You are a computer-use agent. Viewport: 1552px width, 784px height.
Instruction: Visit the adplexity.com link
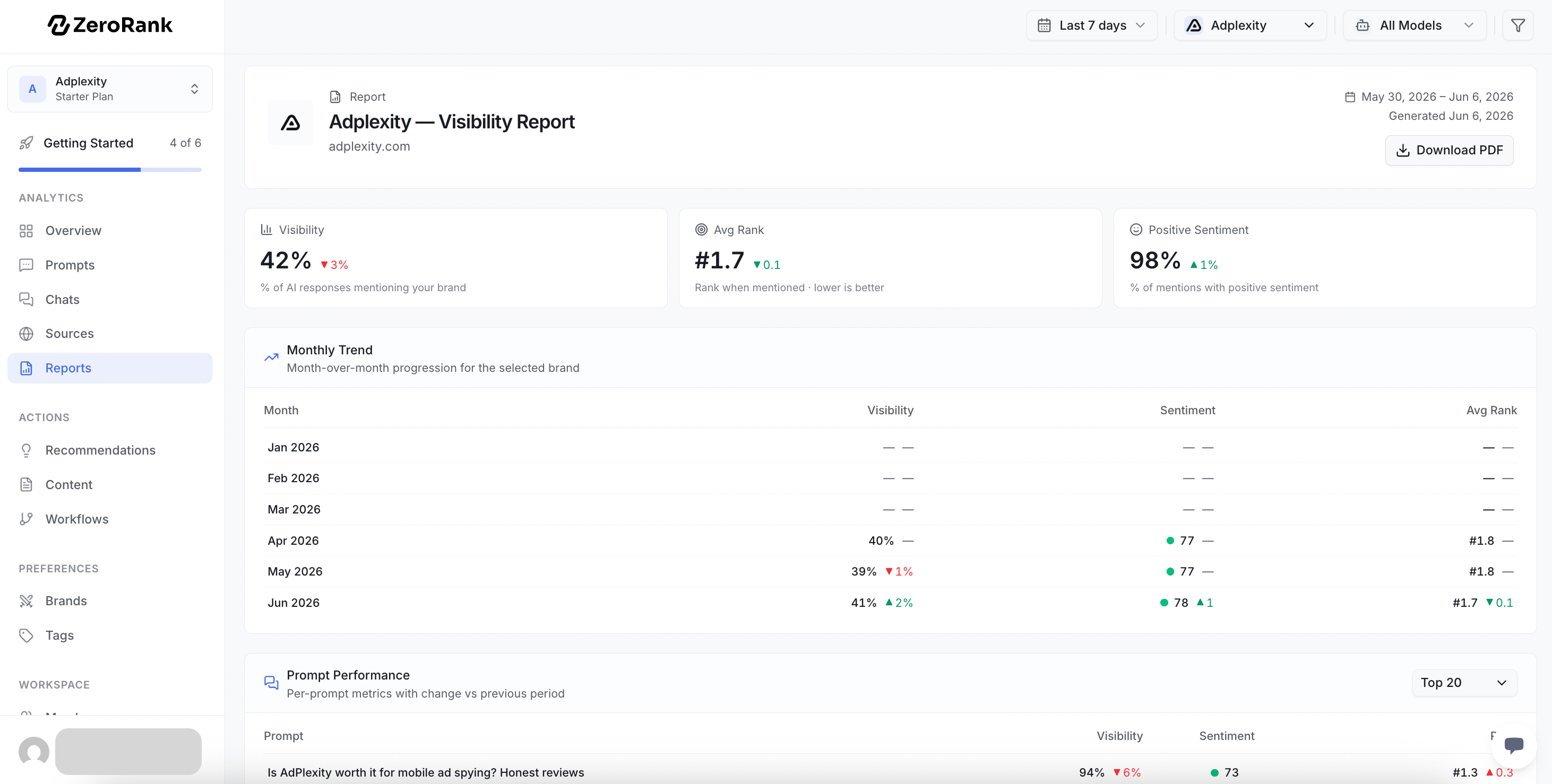coord(369,146)
